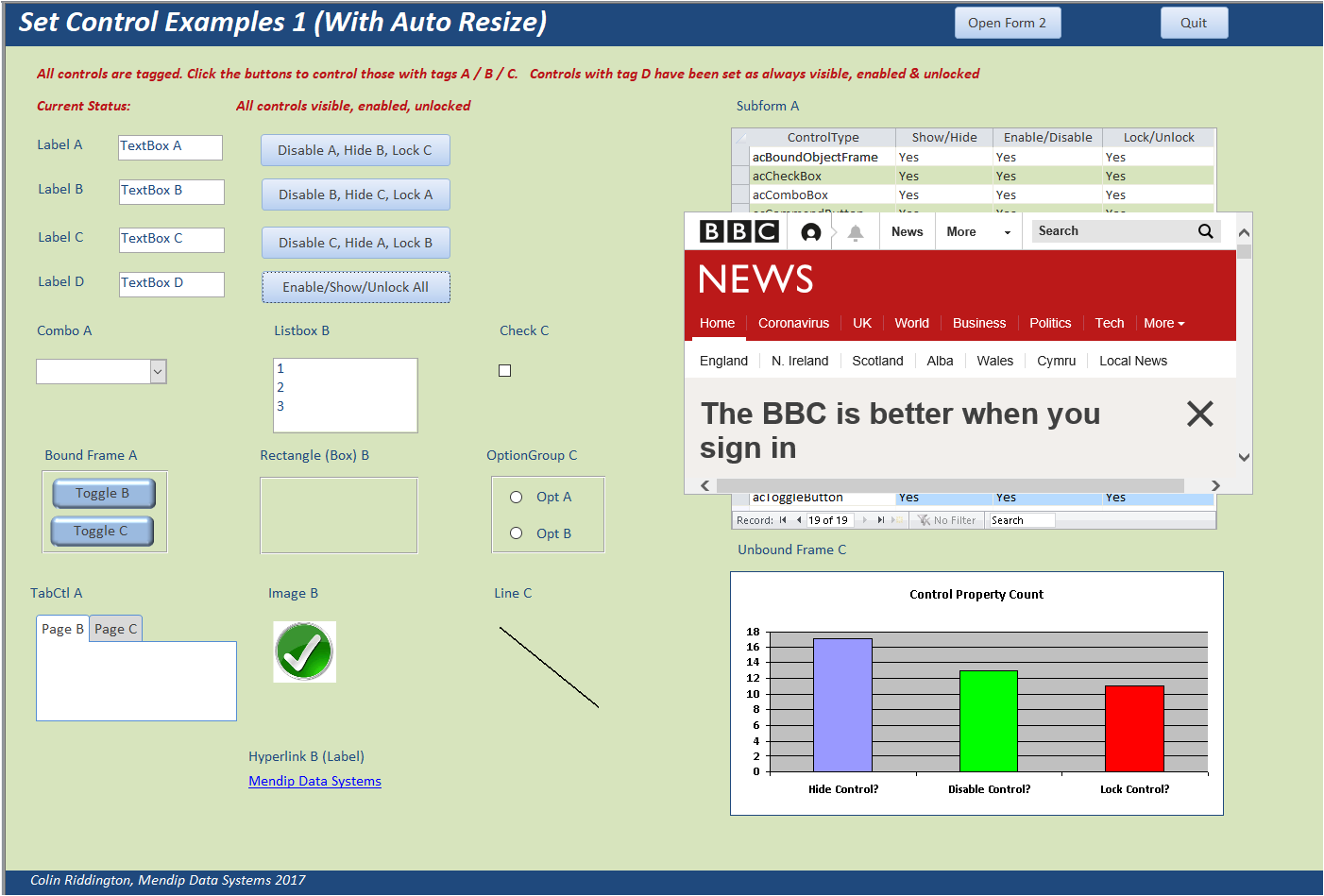Click Disable A, Hide B, Lock C button

355,150
